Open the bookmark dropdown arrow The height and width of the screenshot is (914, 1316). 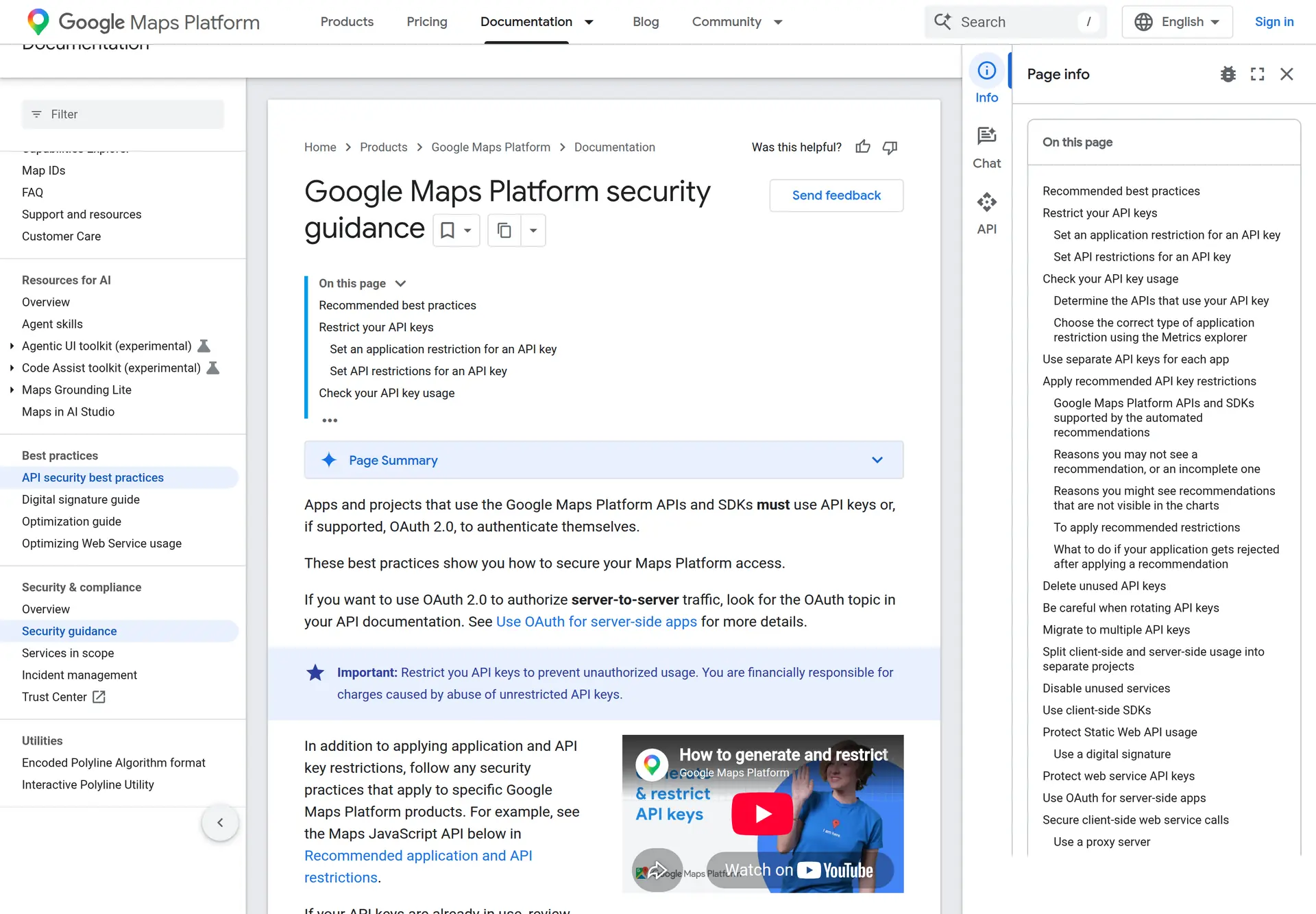point(467,230)
